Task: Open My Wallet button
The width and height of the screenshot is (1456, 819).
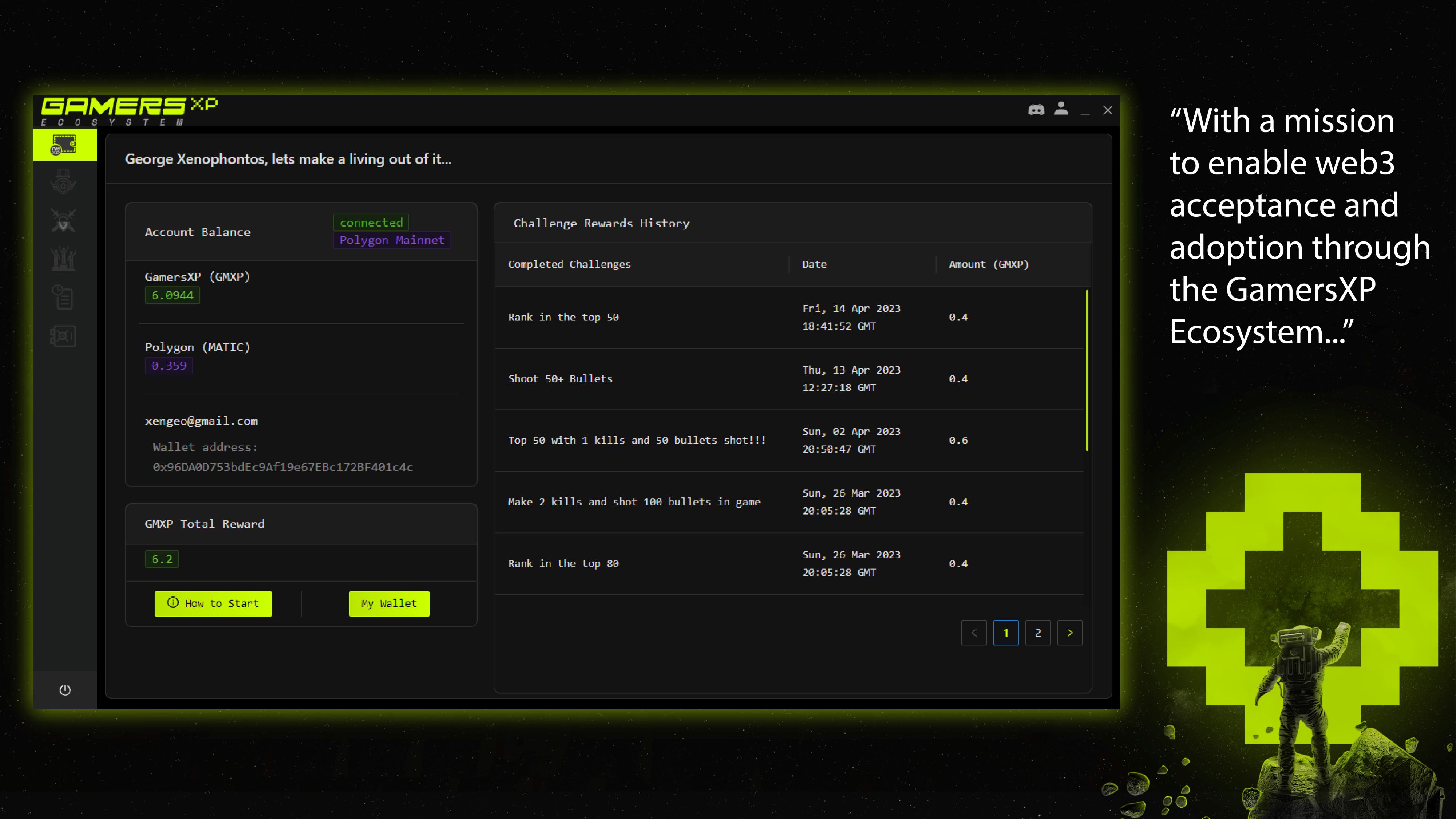Action: point(389,603)
